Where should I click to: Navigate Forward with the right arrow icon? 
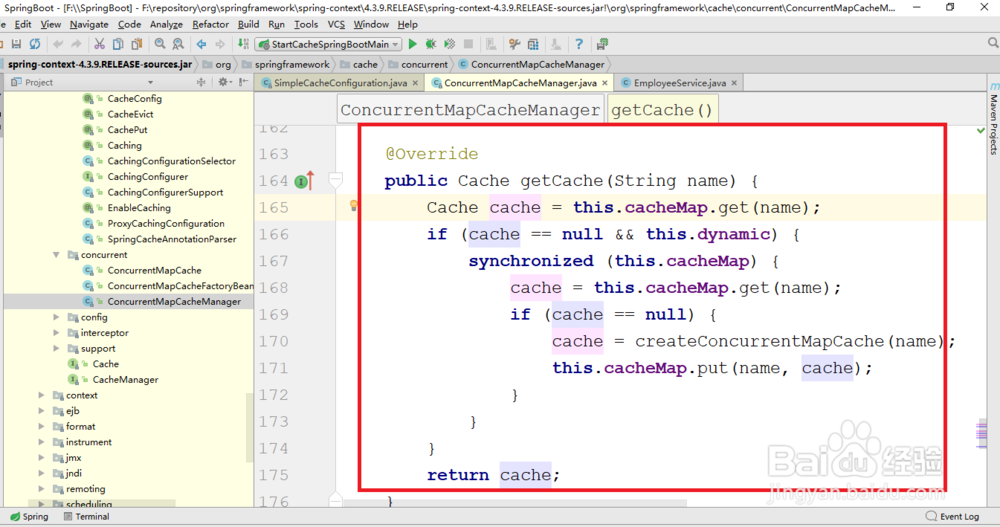pos(220,44)
